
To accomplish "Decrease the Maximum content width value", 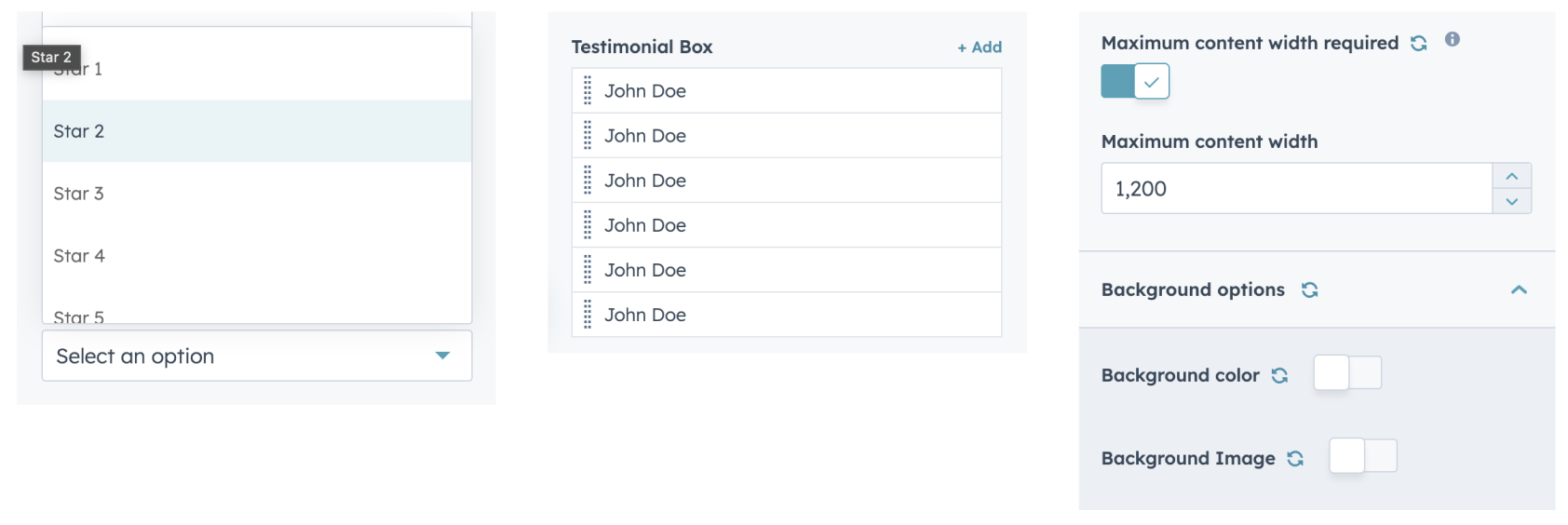I will click(x=1511, y=201).
